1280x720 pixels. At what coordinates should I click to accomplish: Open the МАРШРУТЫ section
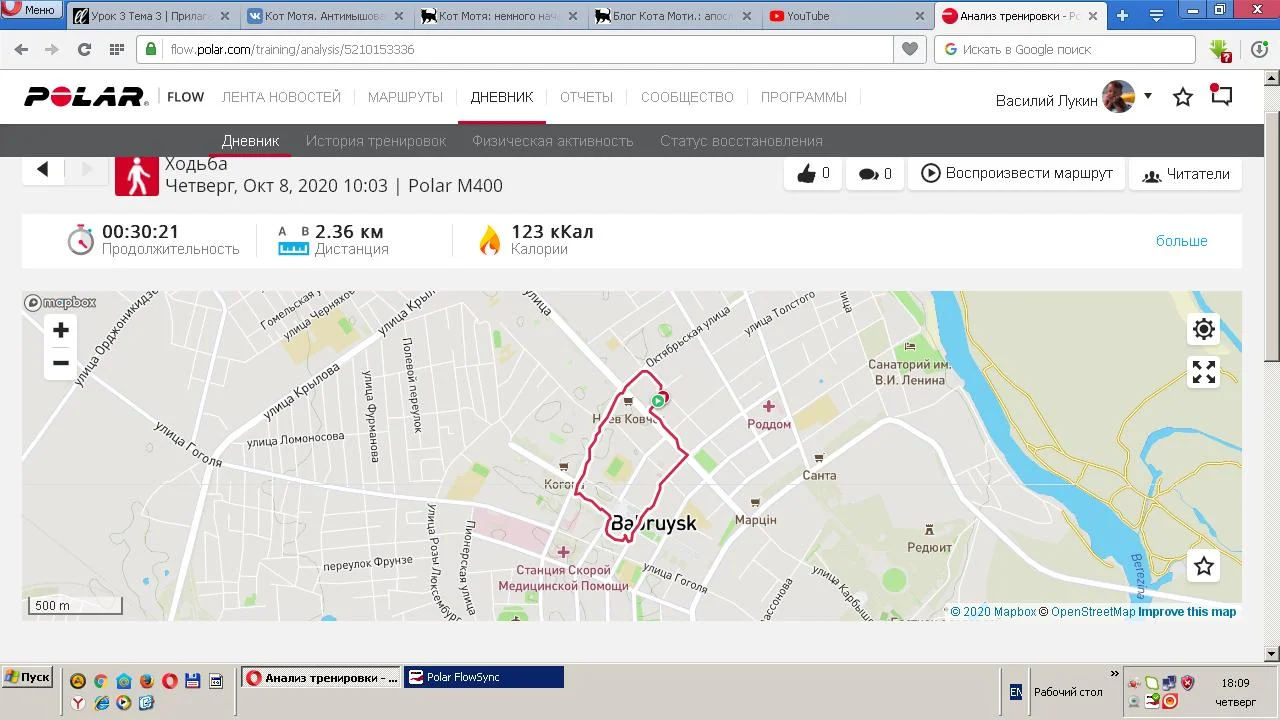(405, 97)
